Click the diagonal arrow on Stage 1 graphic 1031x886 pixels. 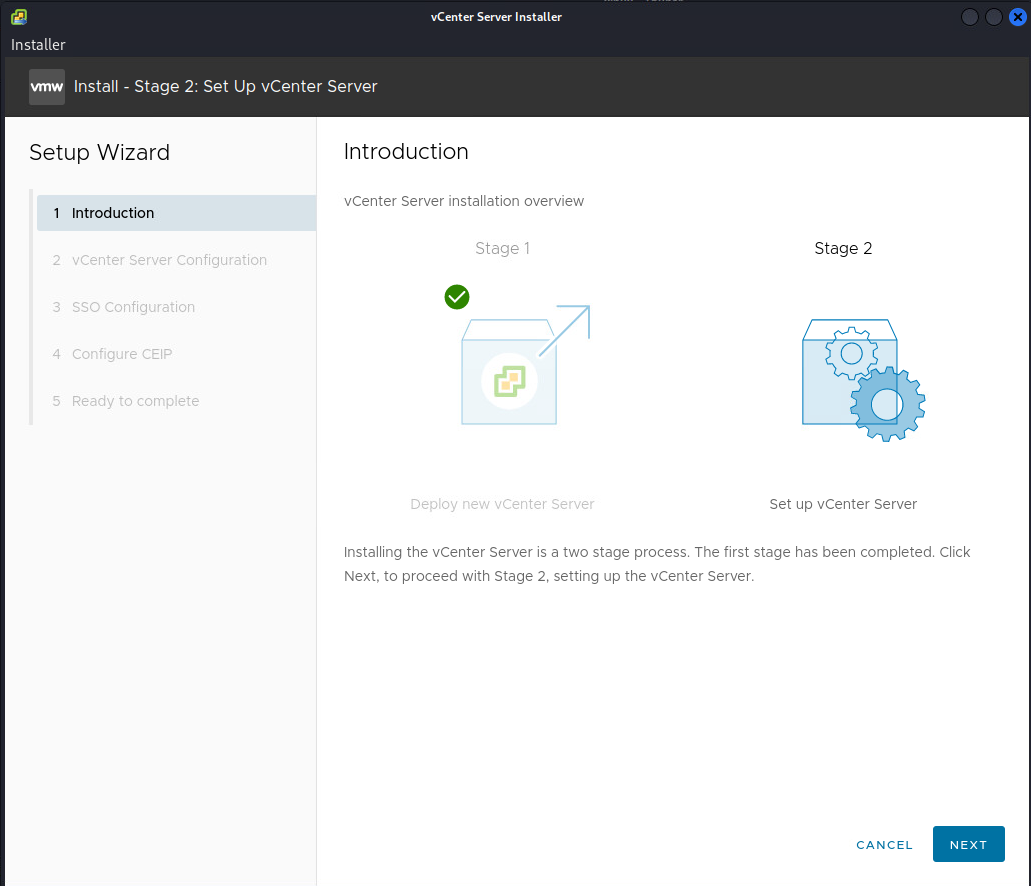(x=565, y=330)
